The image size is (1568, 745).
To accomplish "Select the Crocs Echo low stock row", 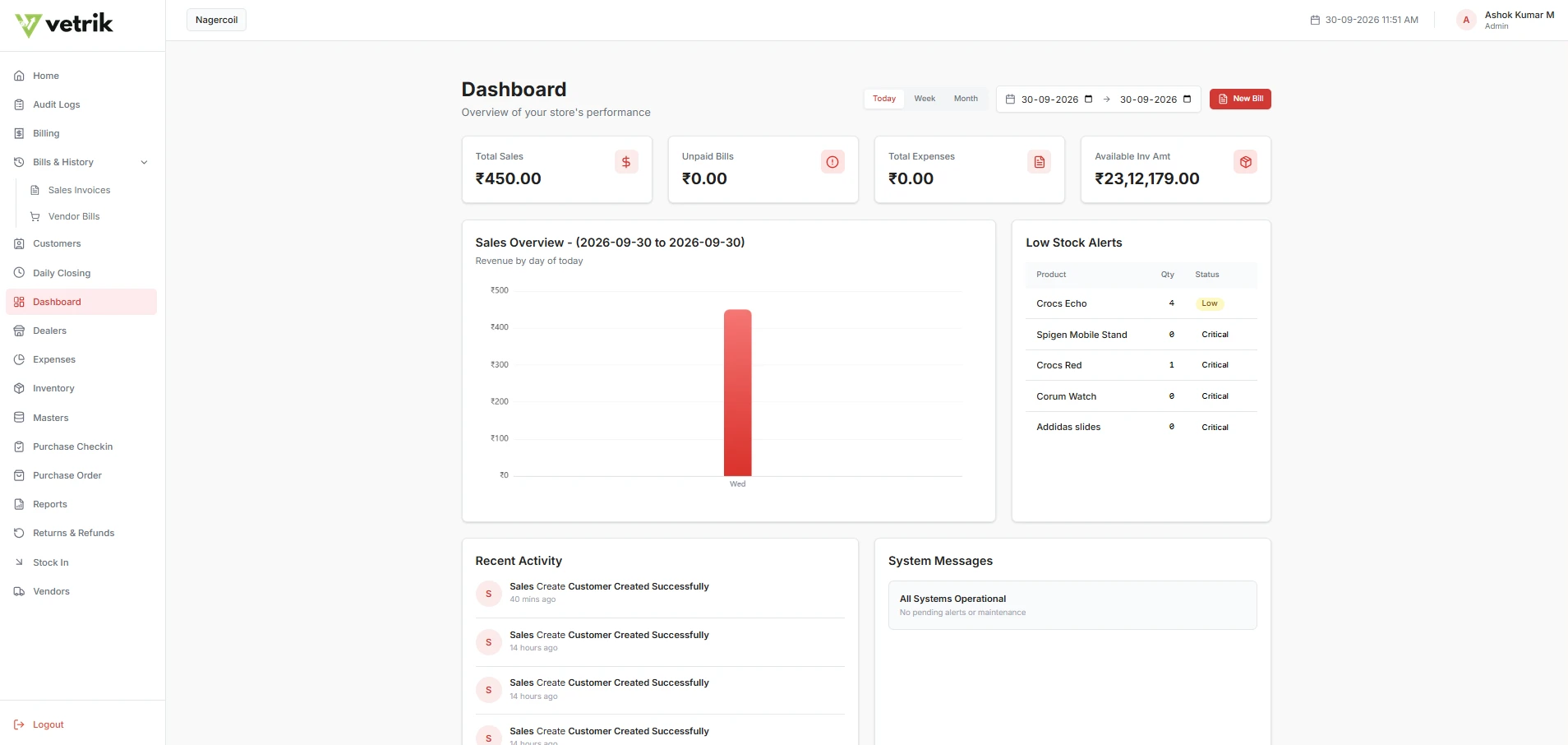I will (x=1141, y=303).
